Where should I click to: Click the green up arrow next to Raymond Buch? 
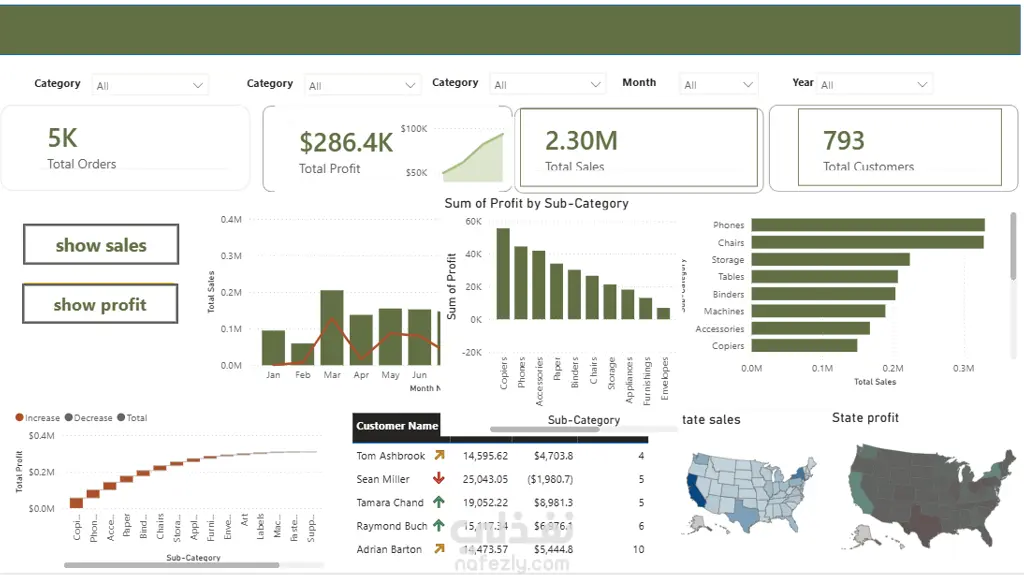point(439,525)
